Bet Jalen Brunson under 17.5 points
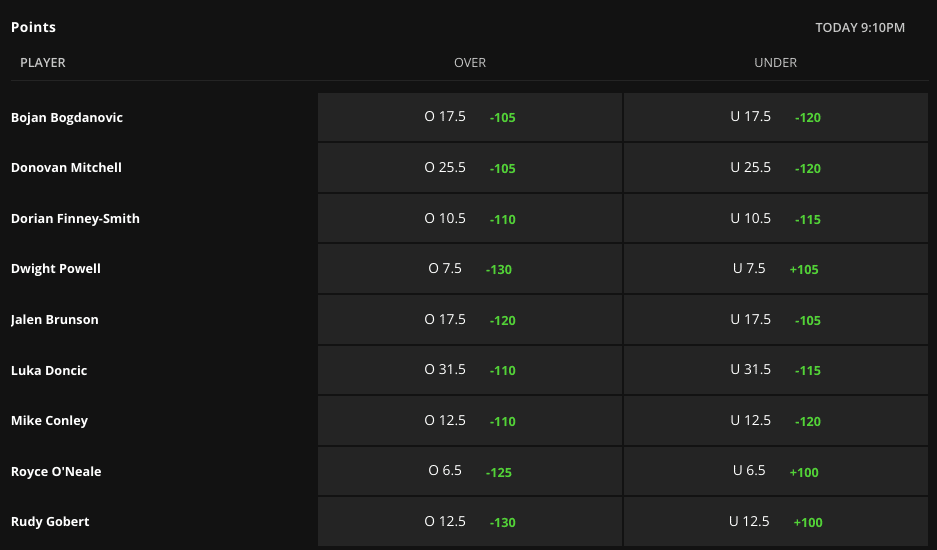Viewport: 937px width, 550px height. click(776, 320)
